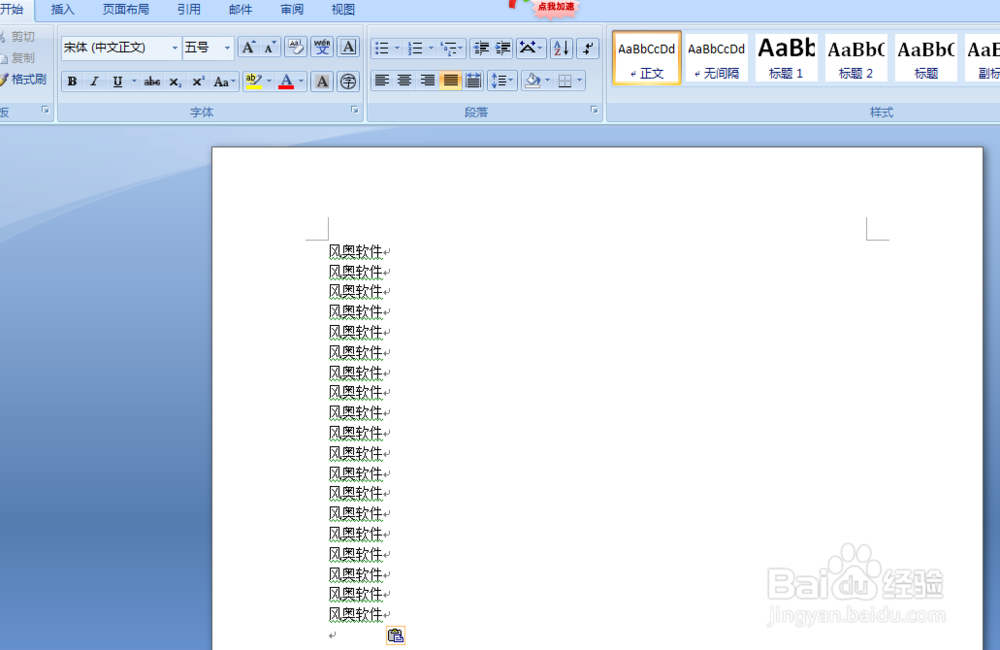Open the Phonetic Guide (wén) tool
The height and width of the screenshot is (650, 1000).
(322, 47)
